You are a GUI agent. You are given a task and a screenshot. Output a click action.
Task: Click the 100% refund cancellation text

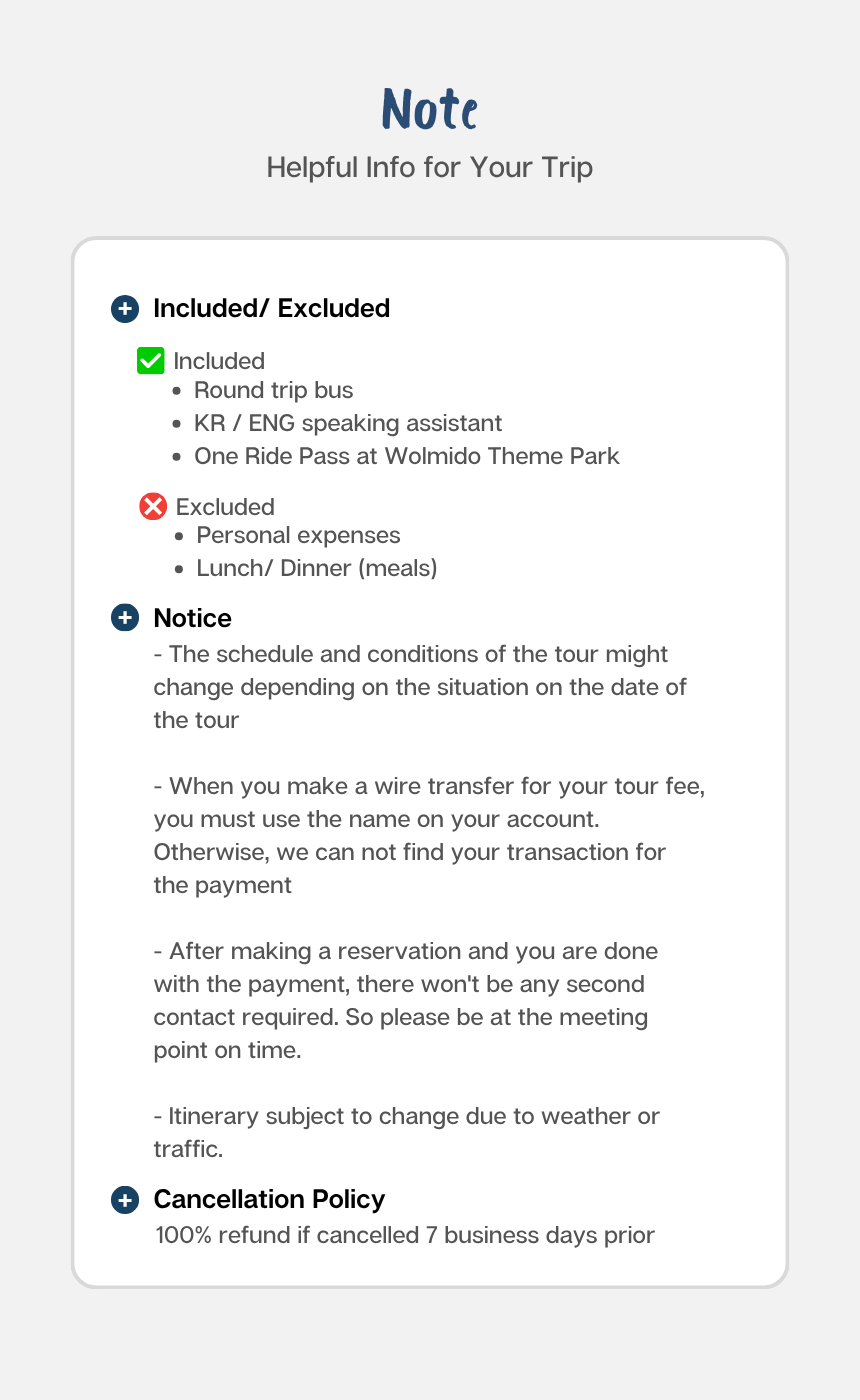tap(405, 1235)
